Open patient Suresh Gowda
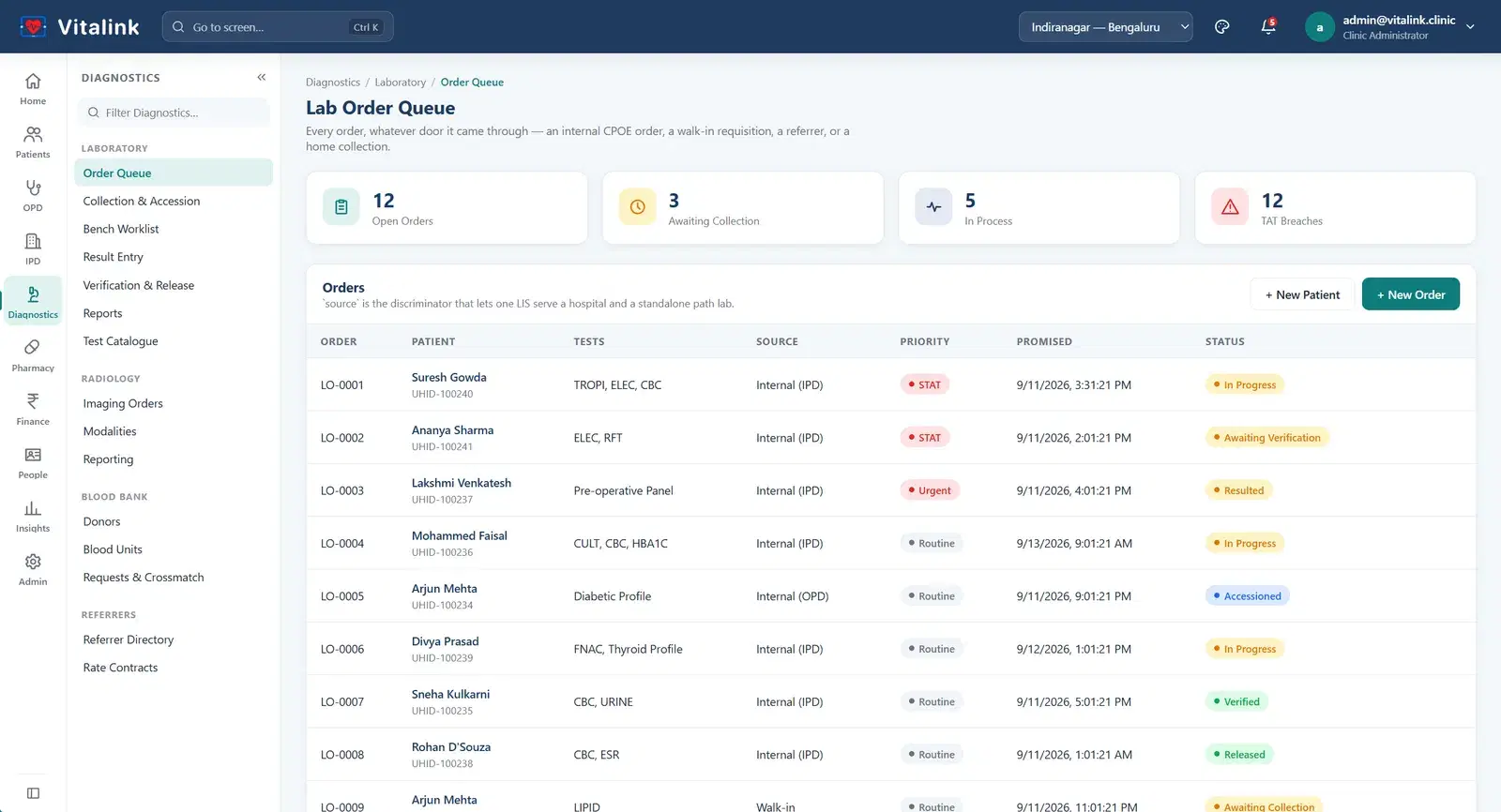The height and width of the screenshot is (812, 1501). coord(448,377)
